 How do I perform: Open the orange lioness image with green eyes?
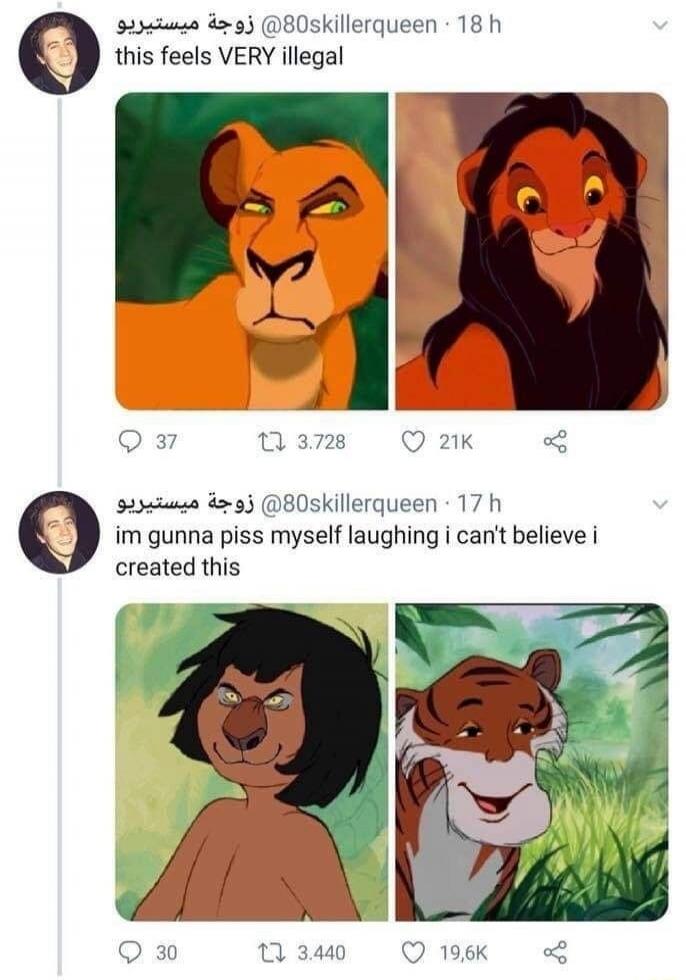(251, 251)
